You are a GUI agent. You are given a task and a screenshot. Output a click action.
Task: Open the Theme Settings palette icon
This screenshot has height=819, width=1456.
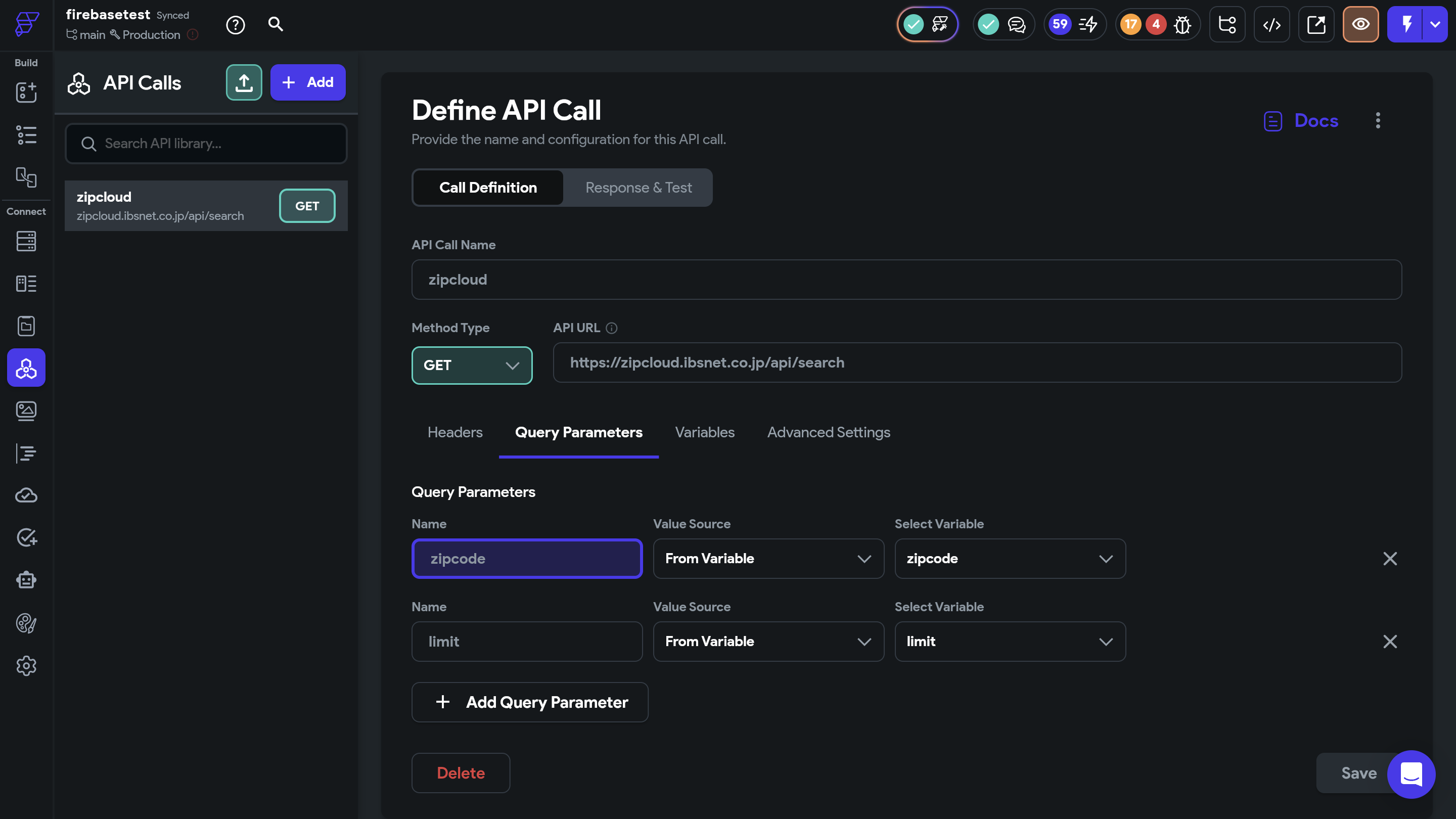click(26, 623)
